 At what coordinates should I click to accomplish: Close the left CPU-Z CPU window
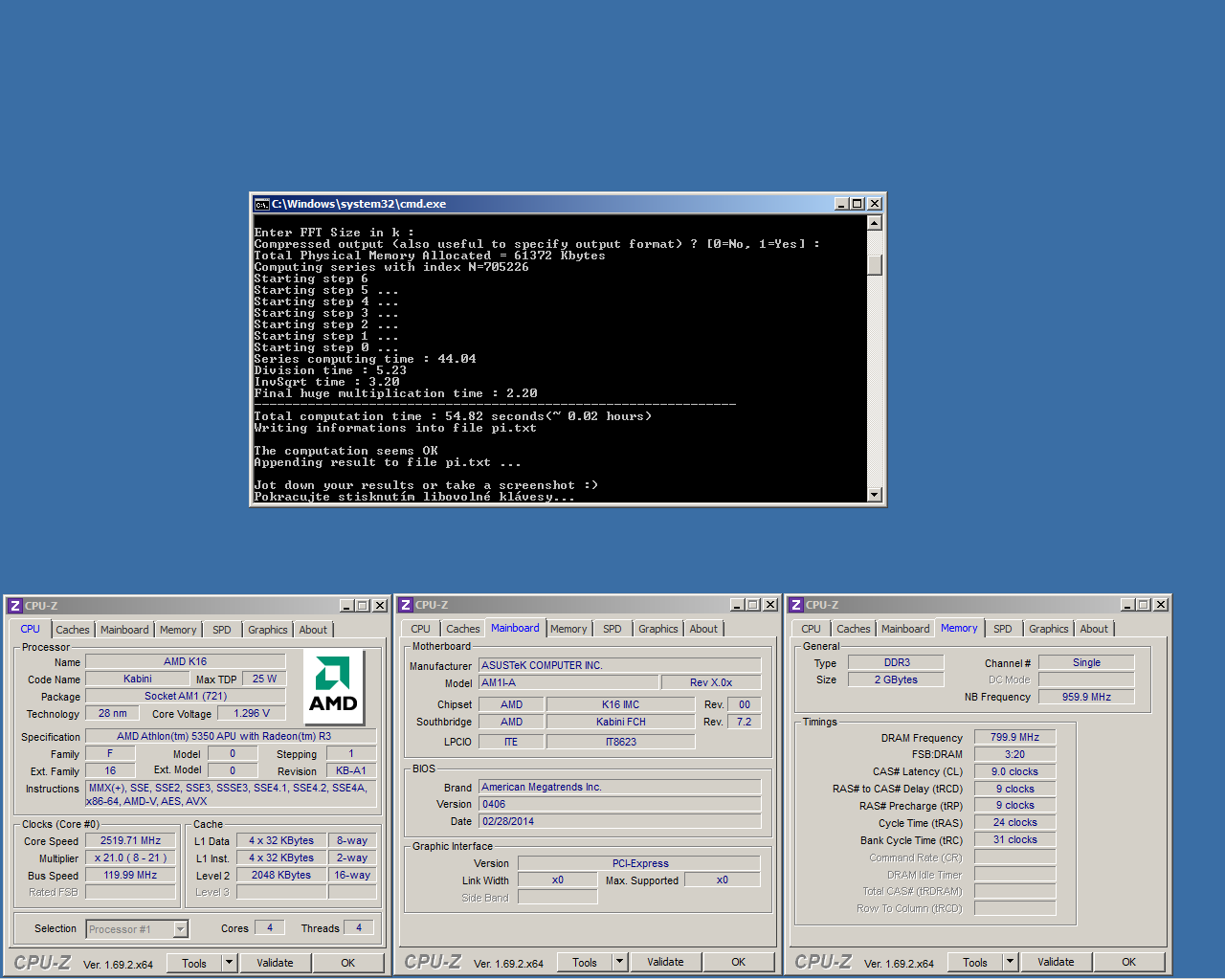tap(379, 606)
